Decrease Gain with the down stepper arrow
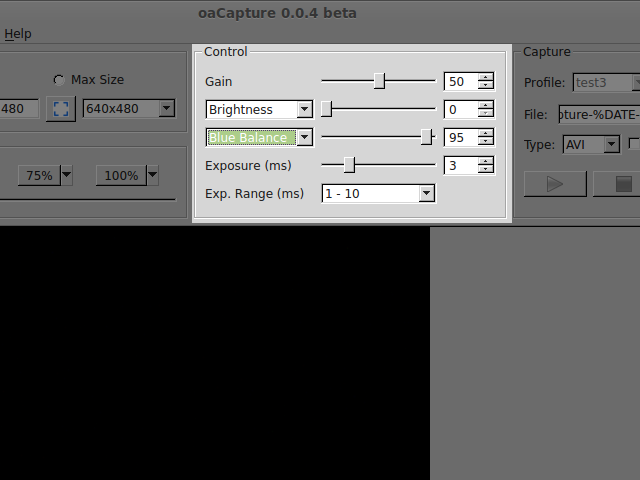 486,85
